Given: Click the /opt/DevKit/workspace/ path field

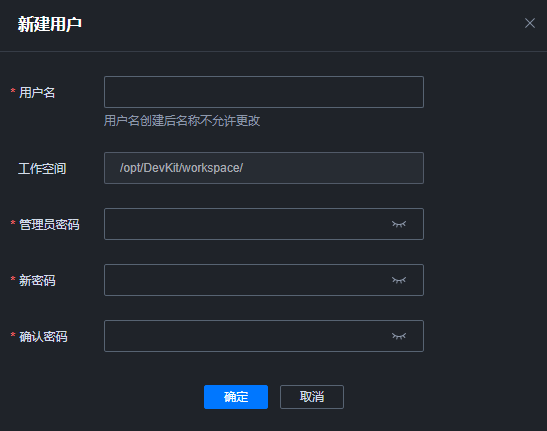Looking at the screenshot, I should [x=264, y=168].
